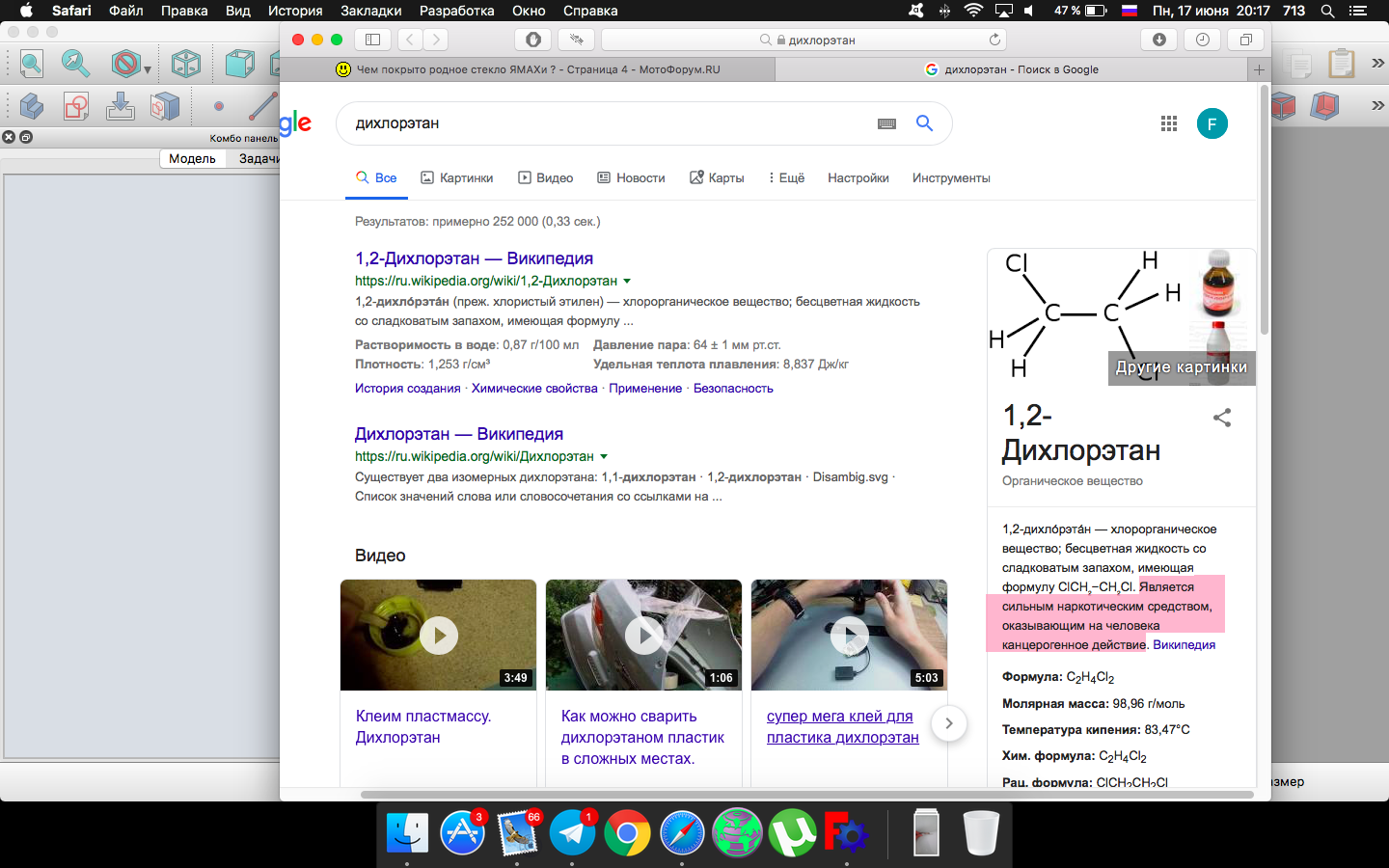
Task: Switch to the Картинки search tab
Action: click(457, 178)
